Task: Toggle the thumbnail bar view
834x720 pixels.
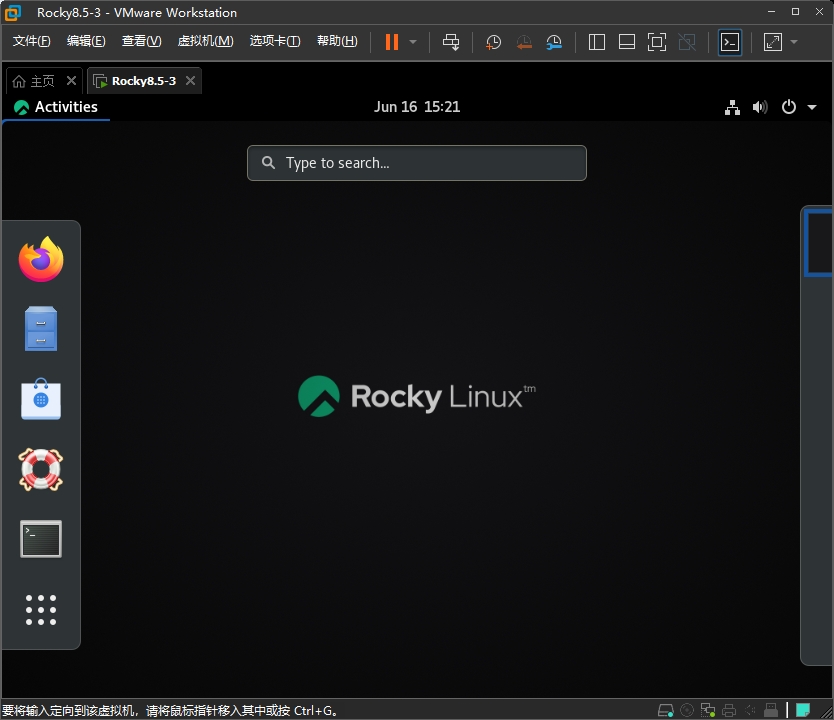Action: click(627, 42)
